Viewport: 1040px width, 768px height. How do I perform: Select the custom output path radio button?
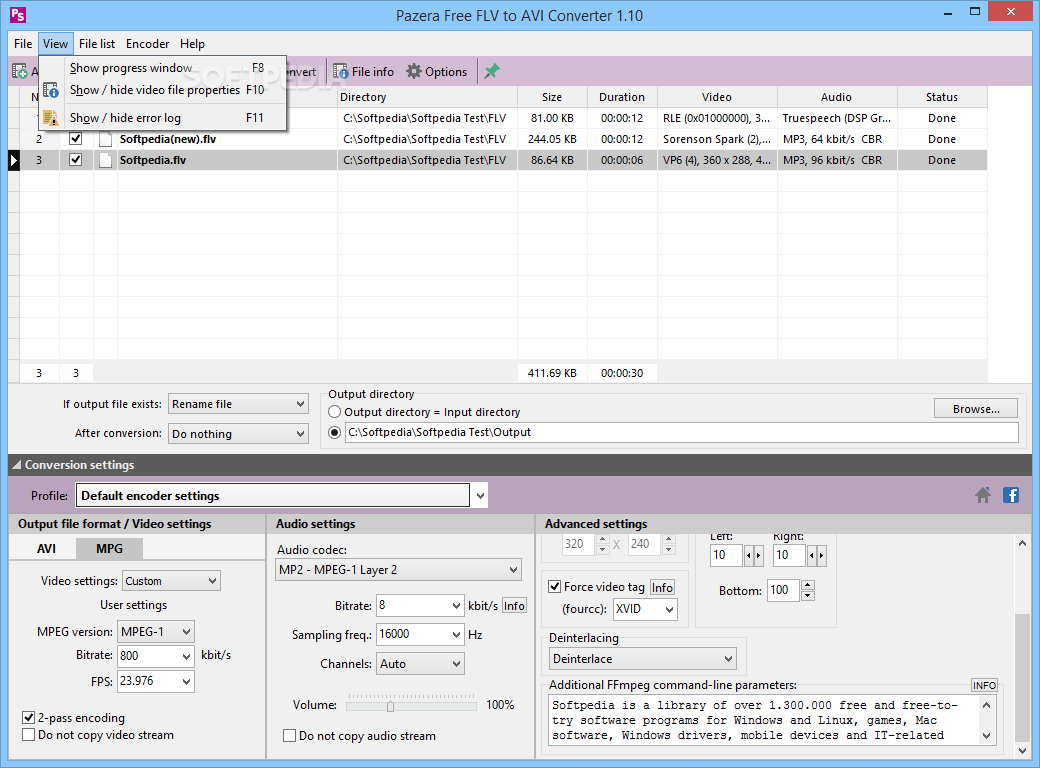coord(335,432)
